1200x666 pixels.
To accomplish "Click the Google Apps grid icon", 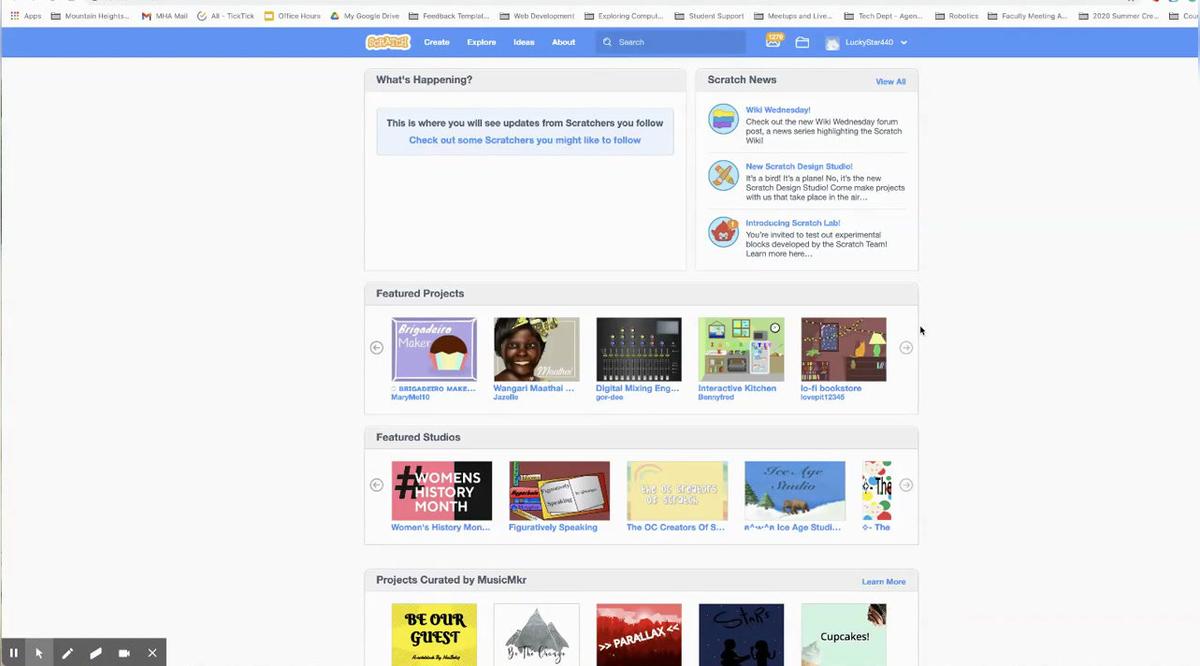I will point(14,16).
